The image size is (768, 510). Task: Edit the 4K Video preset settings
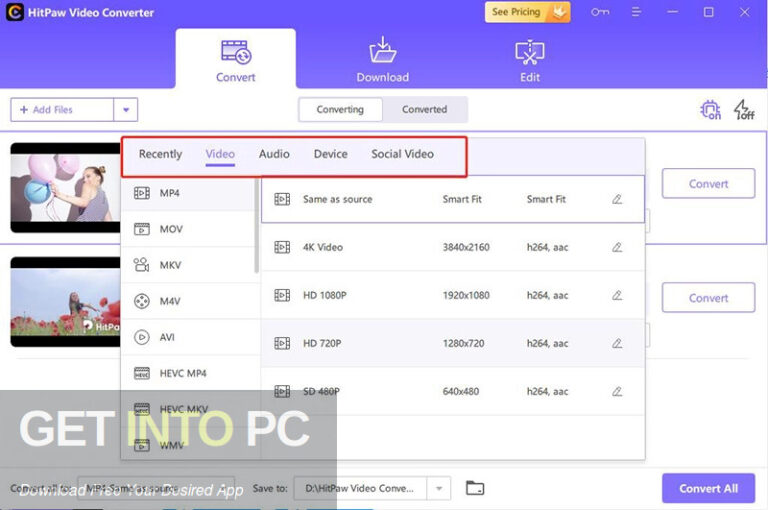point(617,247)
